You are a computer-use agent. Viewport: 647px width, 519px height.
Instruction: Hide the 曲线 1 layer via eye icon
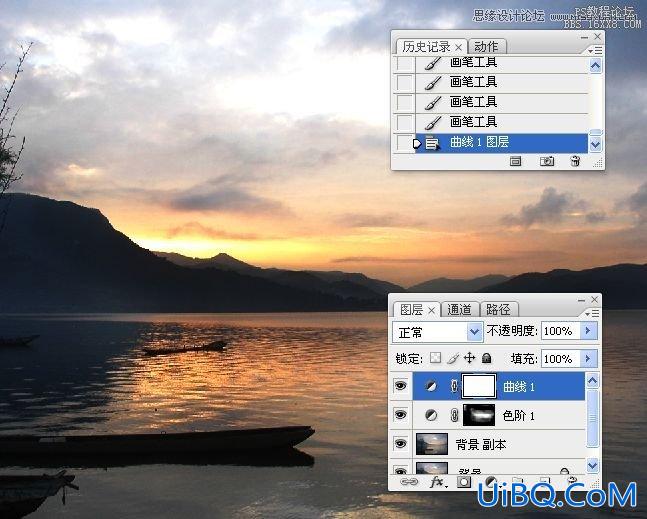pyautogui.click(x=400, y=386)
